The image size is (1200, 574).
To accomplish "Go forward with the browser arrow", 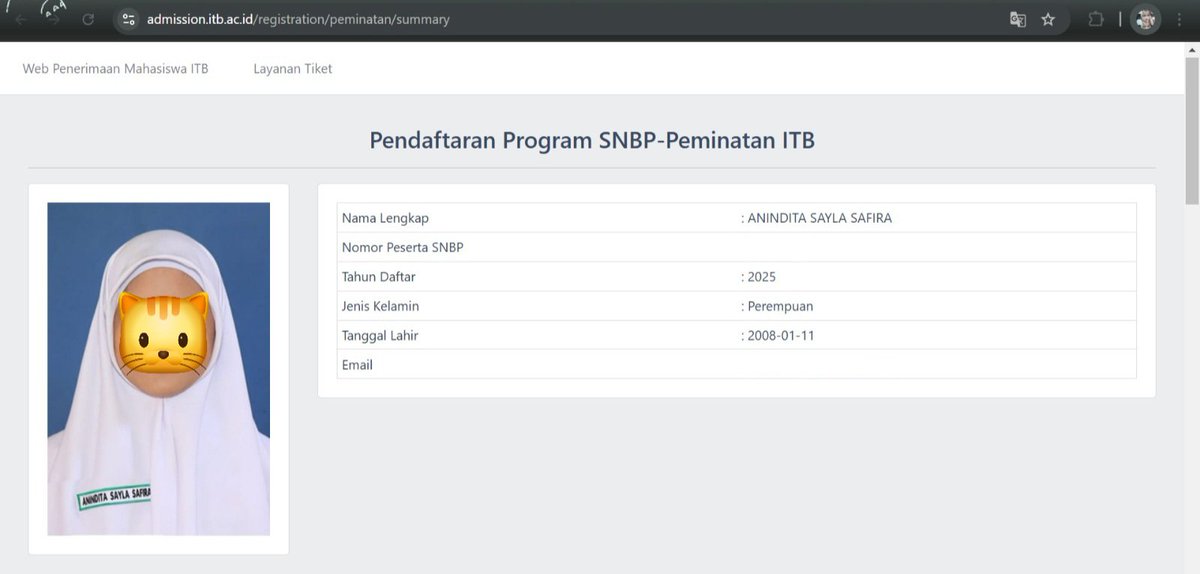I will pos(54,19).
